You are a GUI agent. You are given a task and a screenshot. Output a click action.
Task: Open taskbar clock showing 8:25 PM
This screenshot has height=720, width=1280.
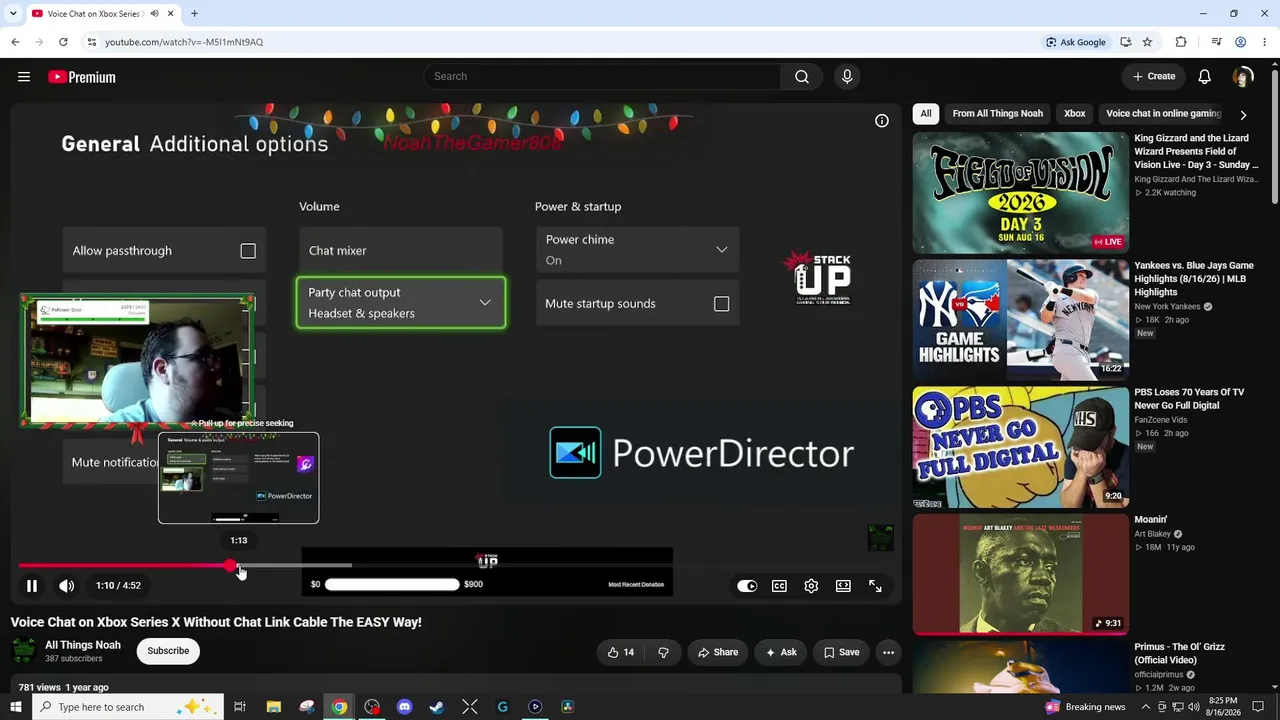1223,707
